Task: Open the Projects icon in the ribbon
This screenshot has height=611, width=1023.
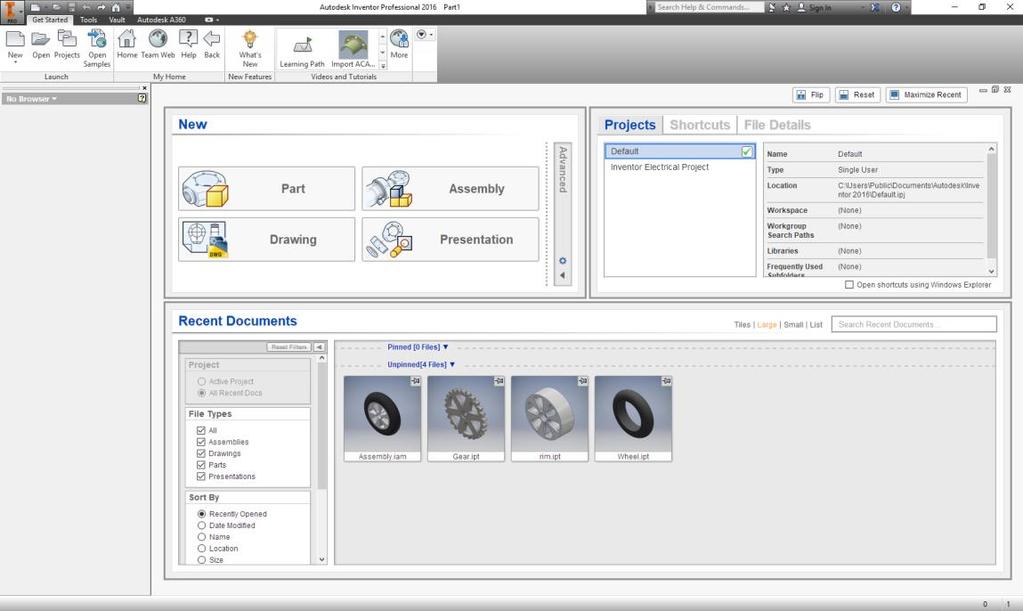Action: [x=67, y=39]
